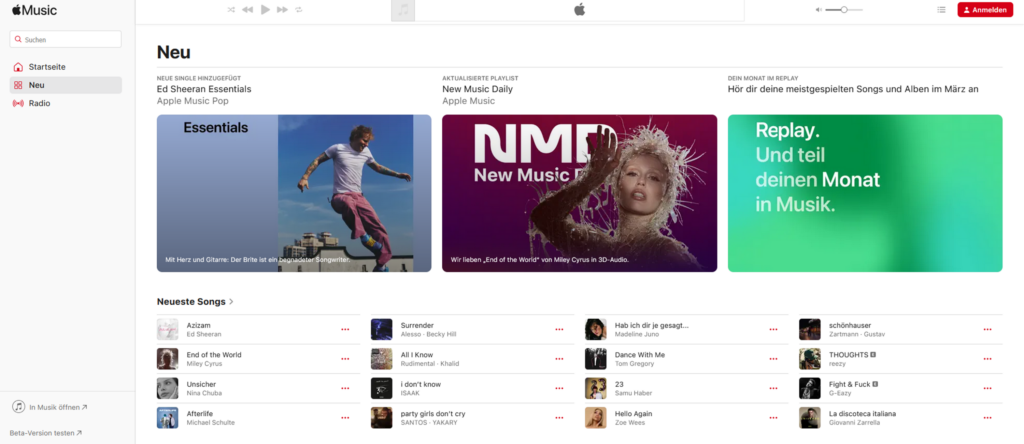Viewport: 1024px width, 444px height.
Task: Skip back to previous track
Action: tap(248, 10)
